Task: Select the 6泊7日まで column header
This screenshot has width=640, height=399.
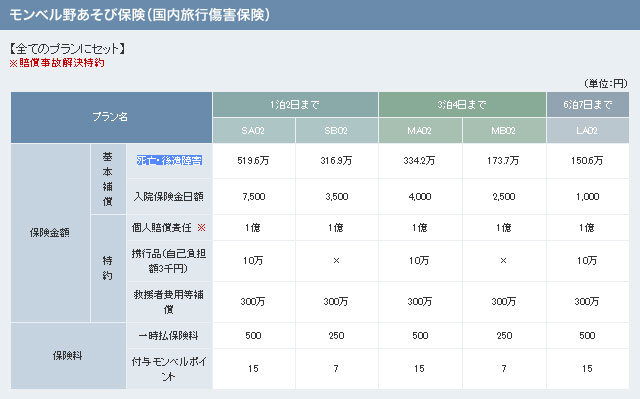Action: click(588, 105)
